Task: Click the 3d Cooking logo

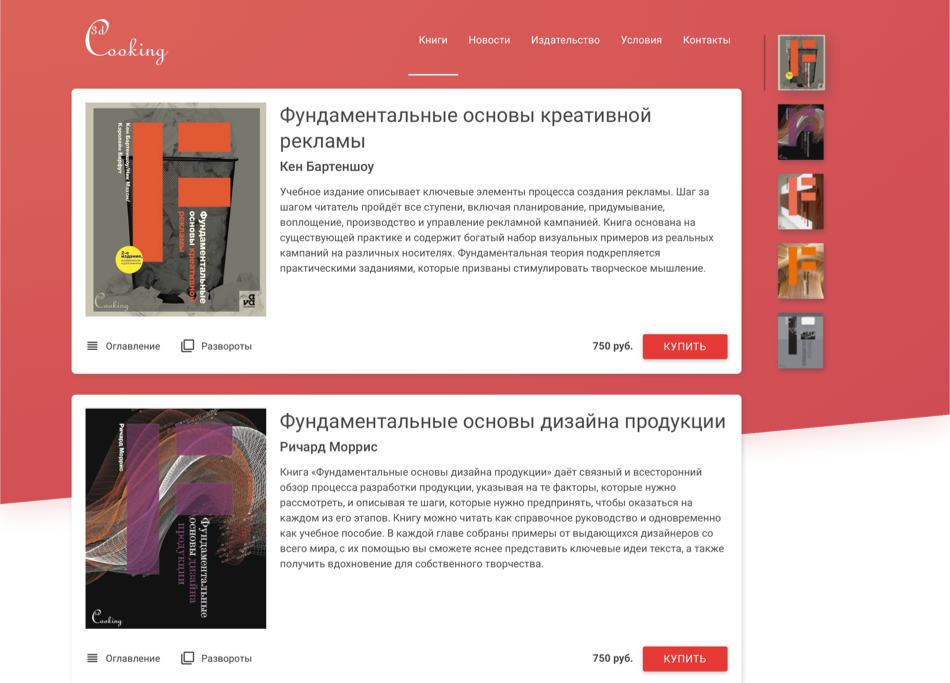Action: (126, 42)
